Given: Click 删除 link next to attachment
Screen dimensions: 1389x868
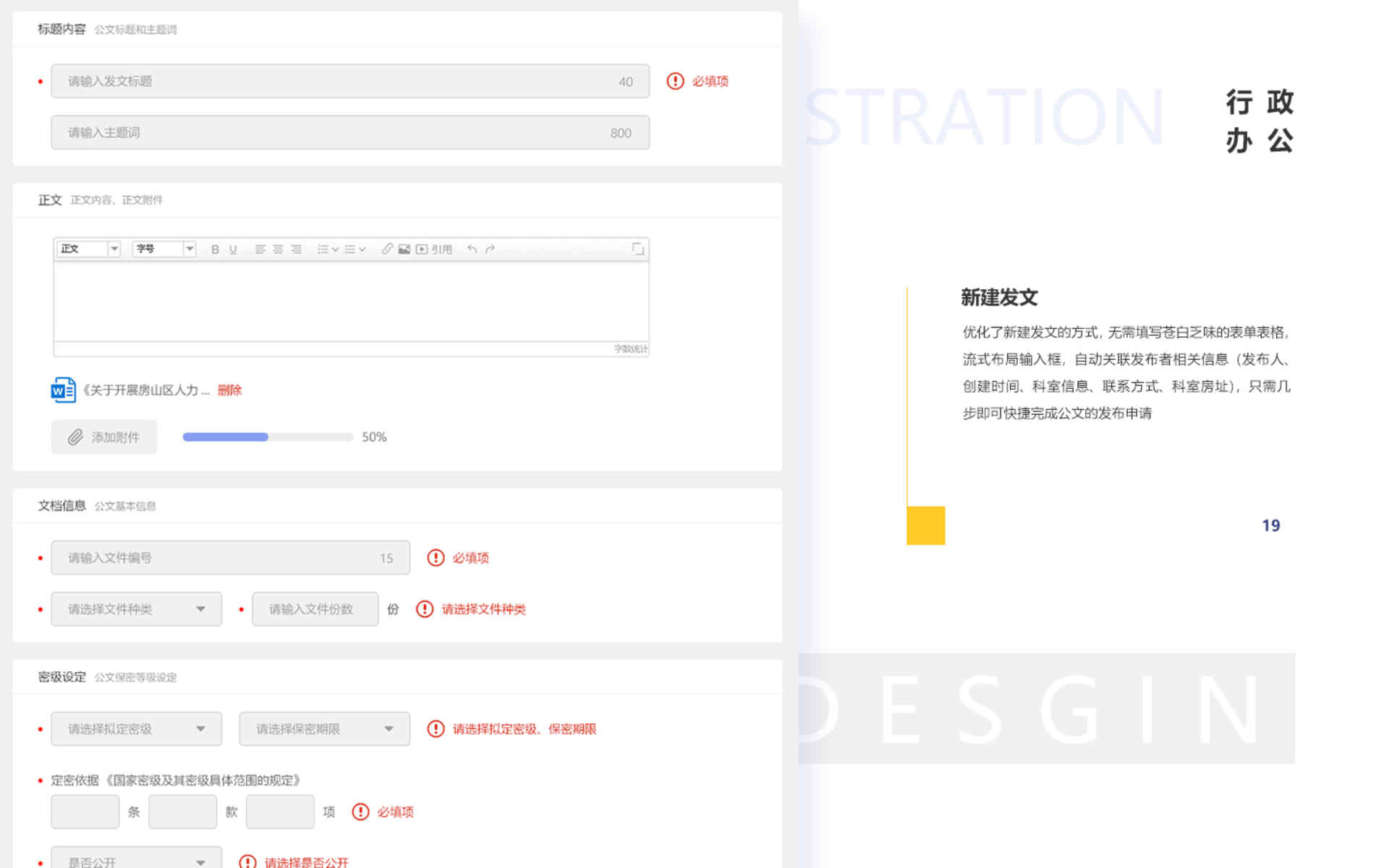Looking at the screenshot, I should pyautogui.click(x=229, y=391).
